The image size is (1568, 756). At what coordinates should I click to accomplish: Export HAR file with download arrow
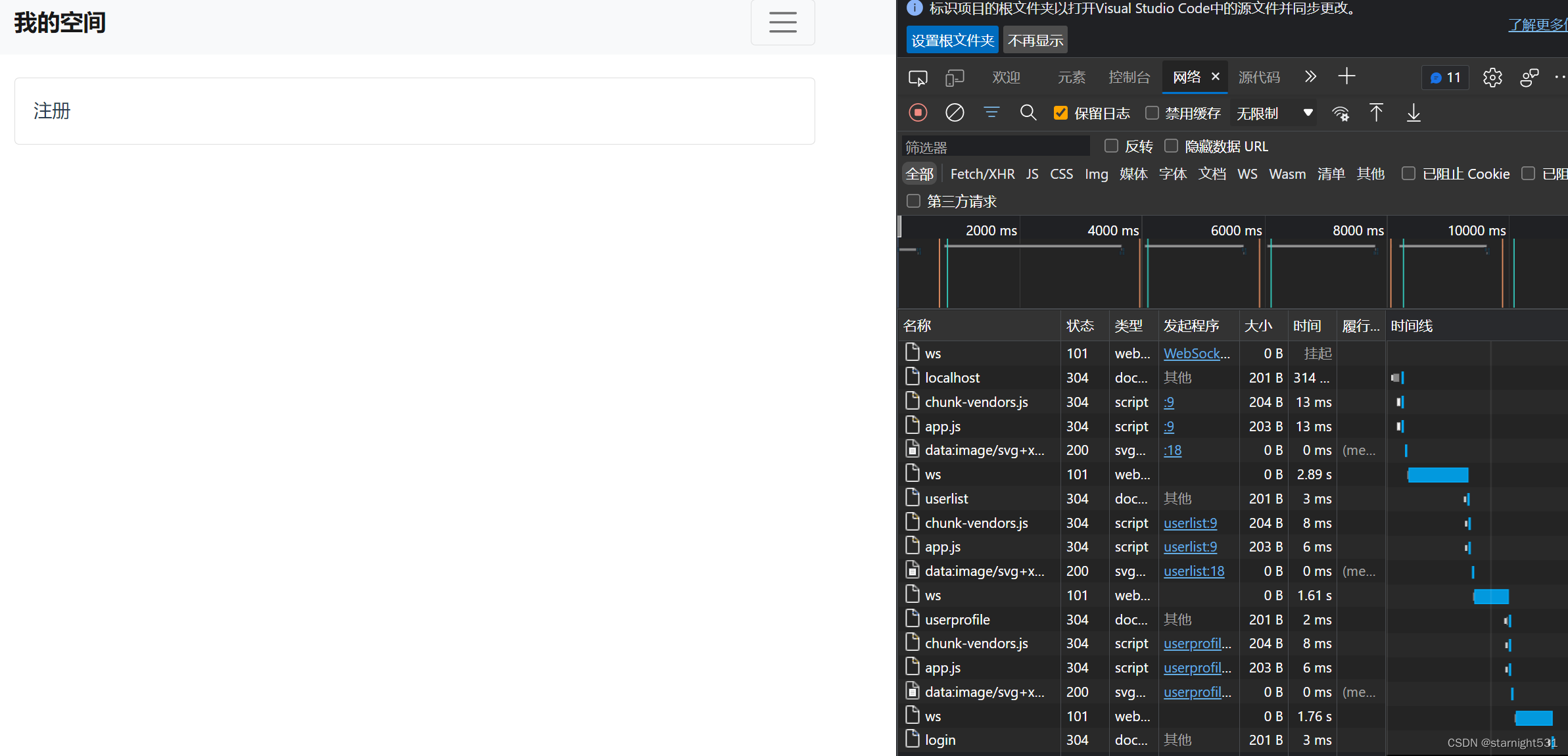click(x=1414, y=113)
